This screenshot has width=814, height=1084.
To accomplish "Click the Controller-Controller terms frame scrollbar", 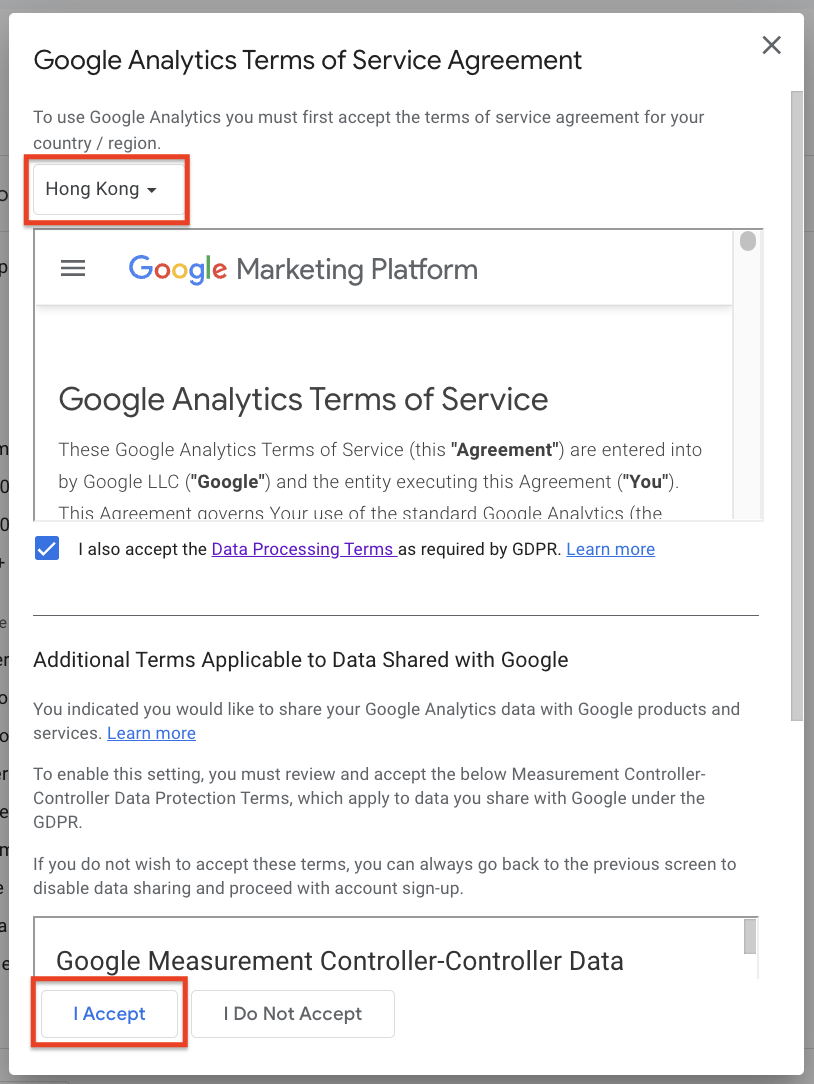I will pyautogui.click(x=750, y=937).
